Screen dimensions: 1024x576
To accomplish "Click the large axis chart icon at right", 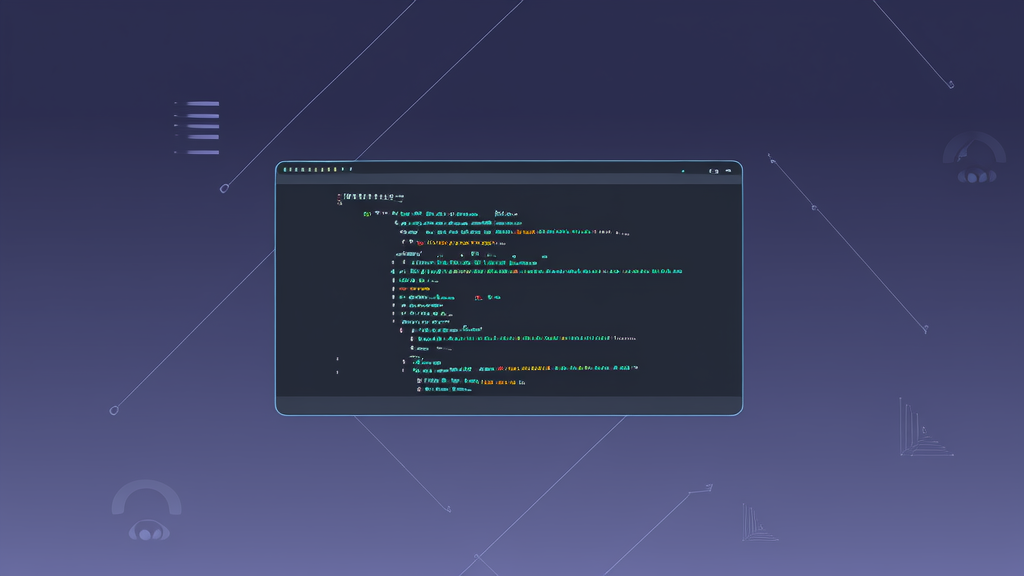I will tap(924, 428).
